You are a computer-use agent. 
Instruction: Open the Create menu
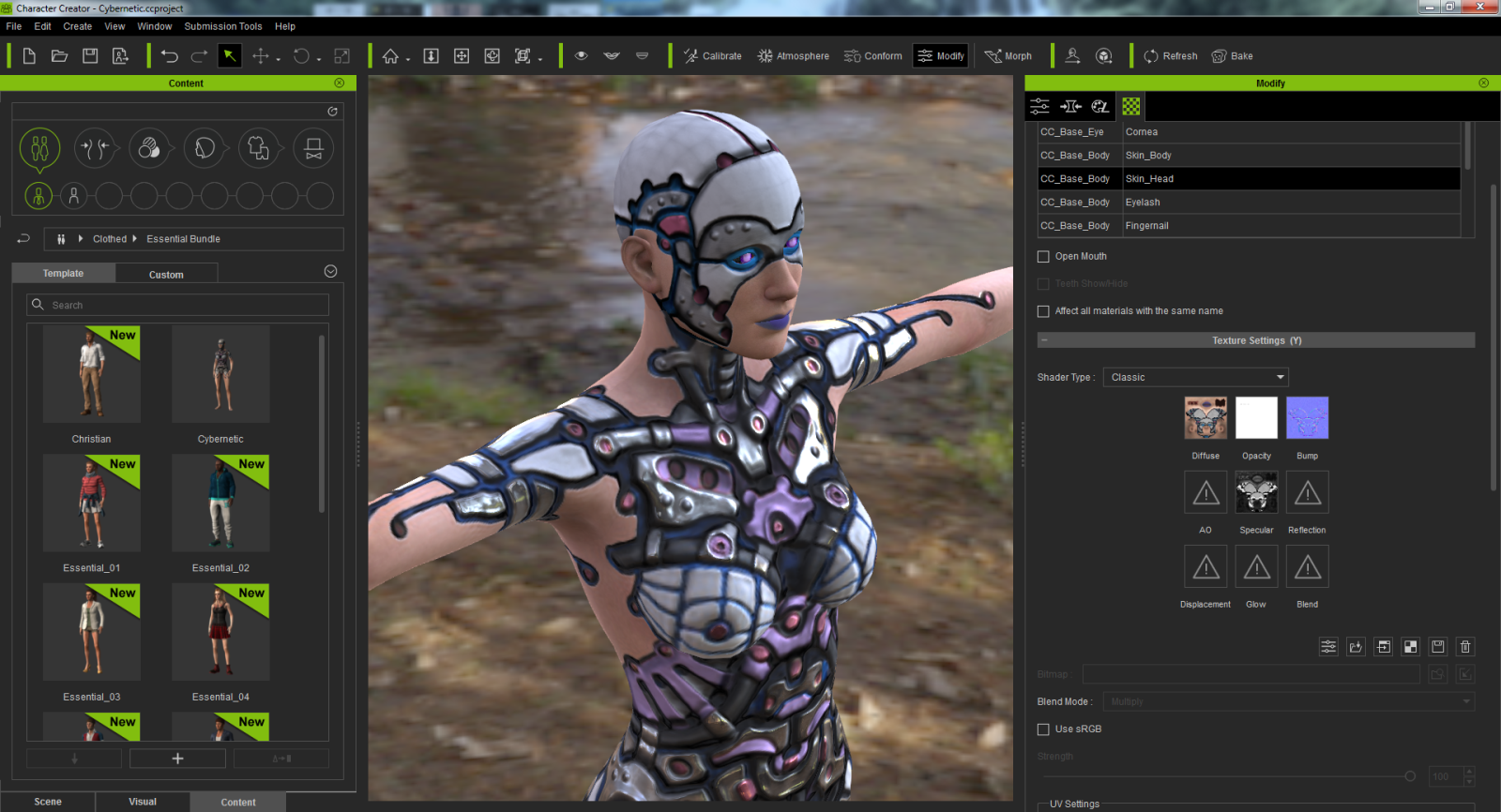(78, 26)
